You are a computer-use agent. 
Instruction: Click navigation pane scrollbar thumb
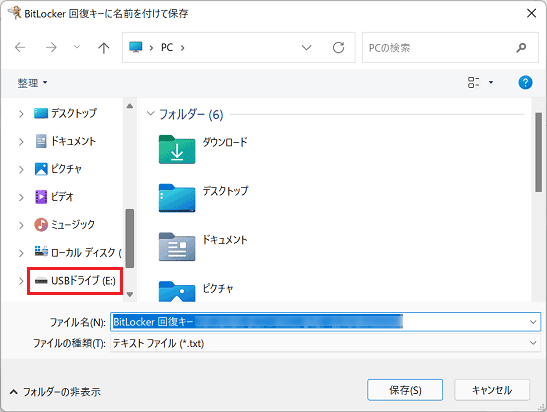click(130, 238)
